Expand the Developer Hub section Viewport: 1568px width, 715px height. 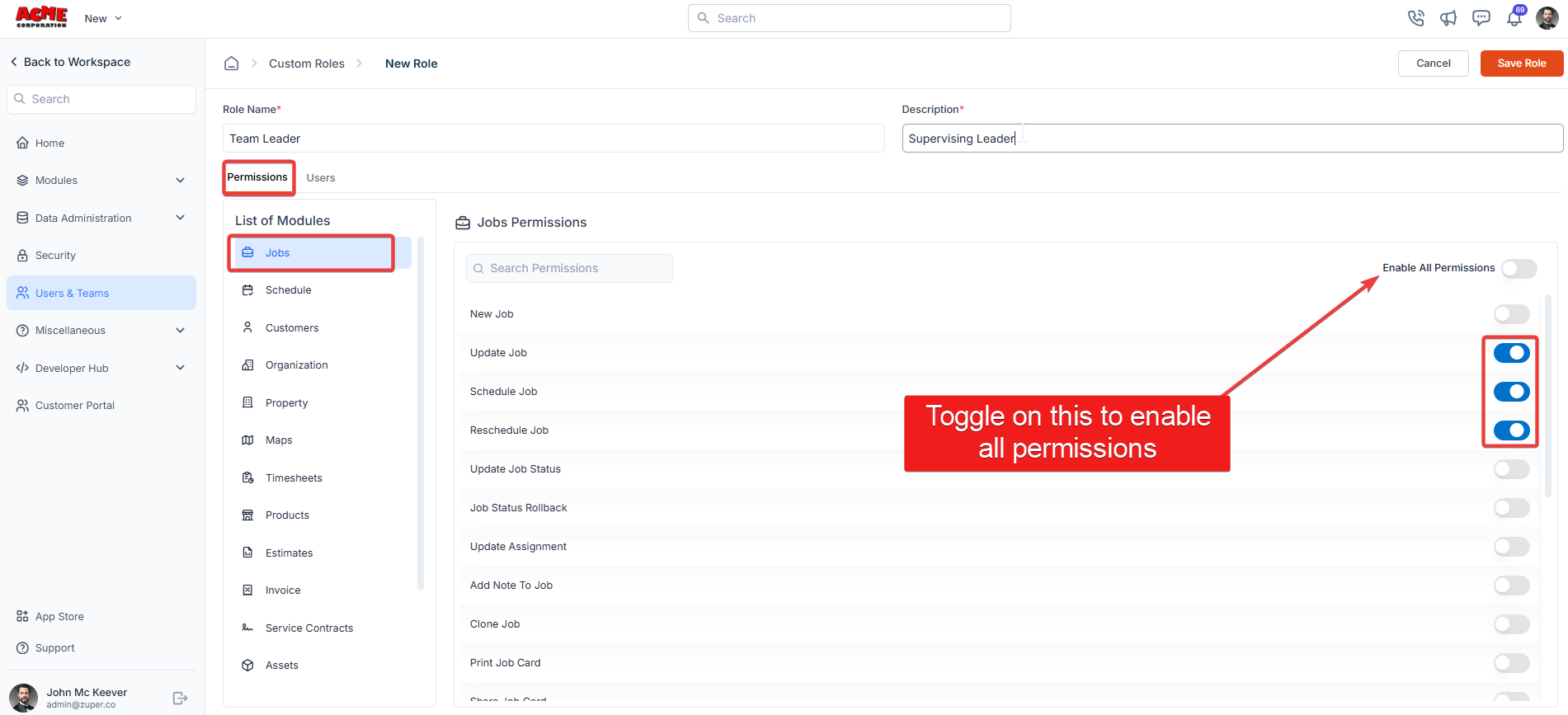pyautogui.click(x=101, y=368)
